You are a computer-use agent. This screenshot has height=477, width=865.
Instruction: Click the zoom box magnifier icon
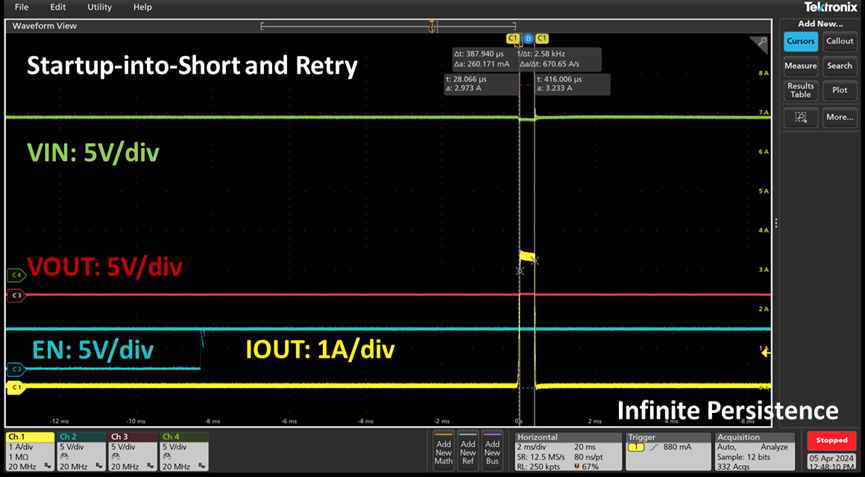(x=800, y=117)
